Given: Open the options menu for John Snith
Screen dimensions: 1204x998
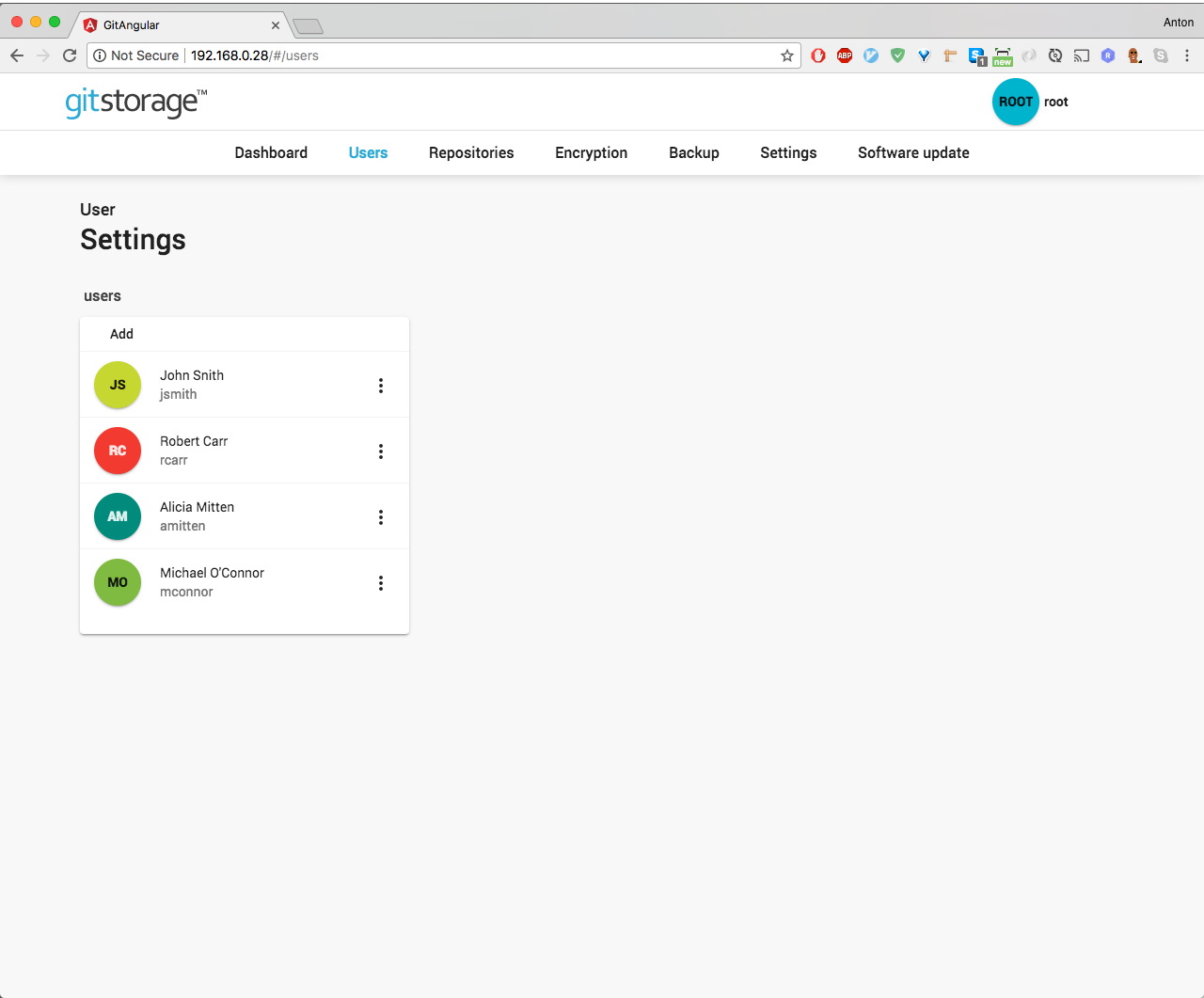Looking at the screenshot, I should [381, 385].
